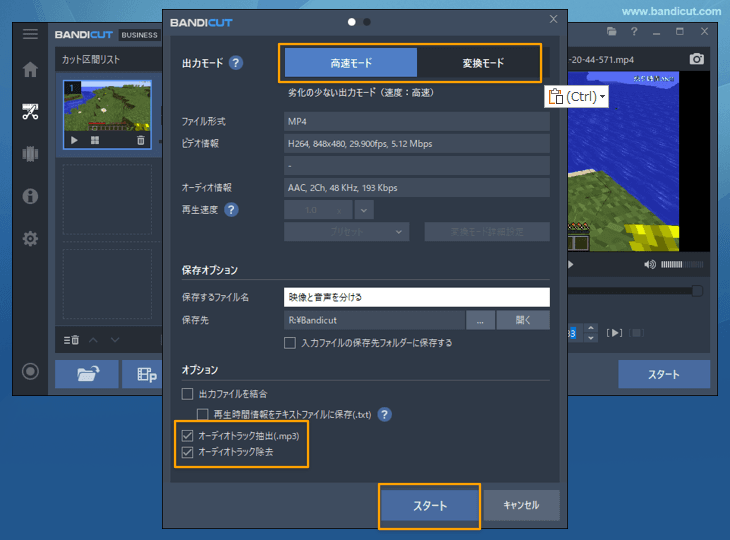
Task: Open the folder icon in the main title bar
Action: point(612,32)
